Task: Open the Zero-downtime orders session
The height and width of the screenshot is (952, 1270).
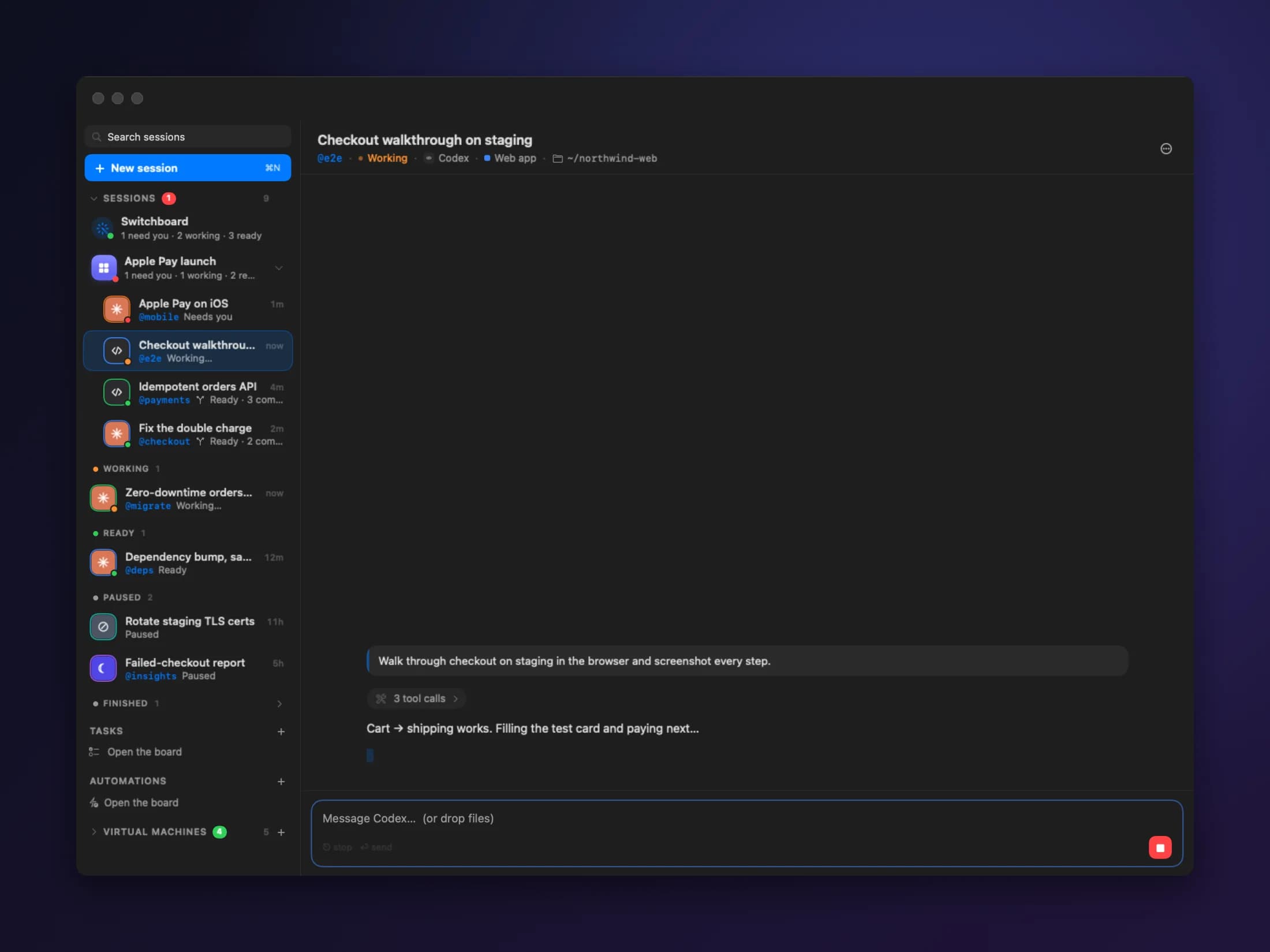Action: [x=188, y=498]
